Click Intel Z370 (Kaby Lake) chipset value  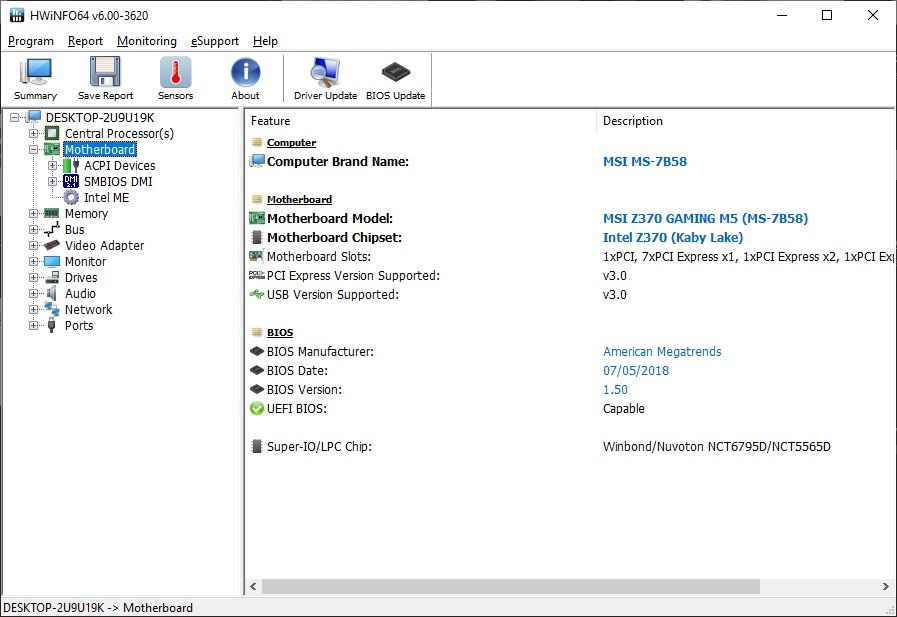pos(673,237)
